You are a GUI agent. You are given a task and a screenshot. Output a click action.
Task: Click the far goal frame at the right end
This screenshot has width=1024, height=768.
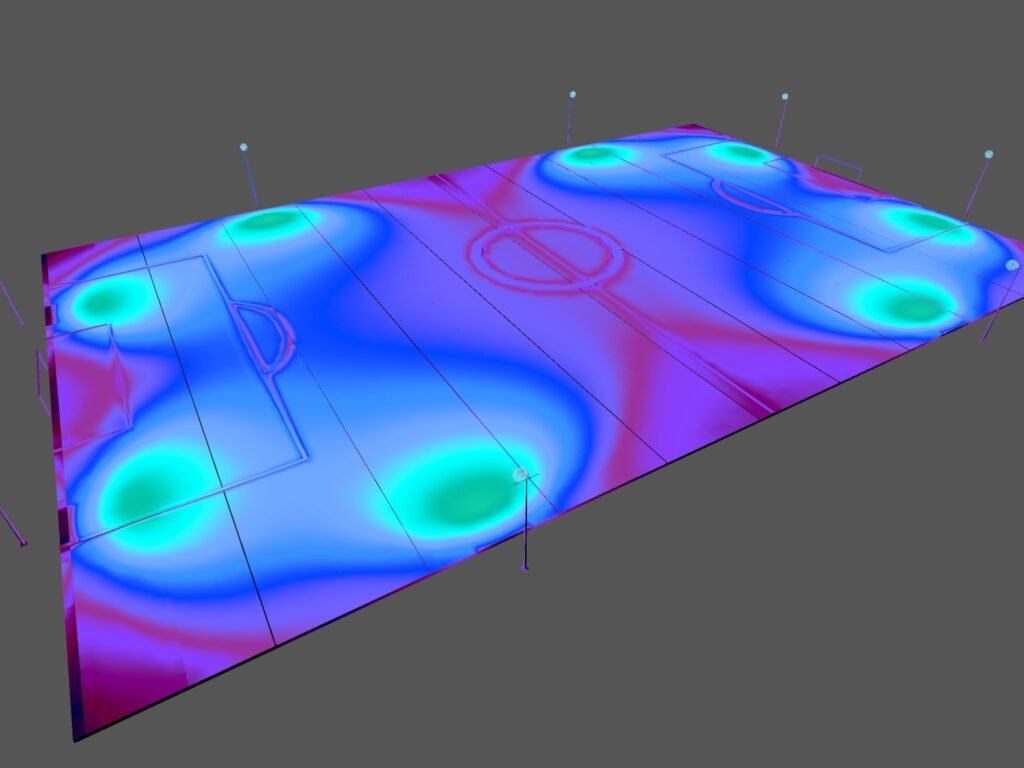(838, 166)
